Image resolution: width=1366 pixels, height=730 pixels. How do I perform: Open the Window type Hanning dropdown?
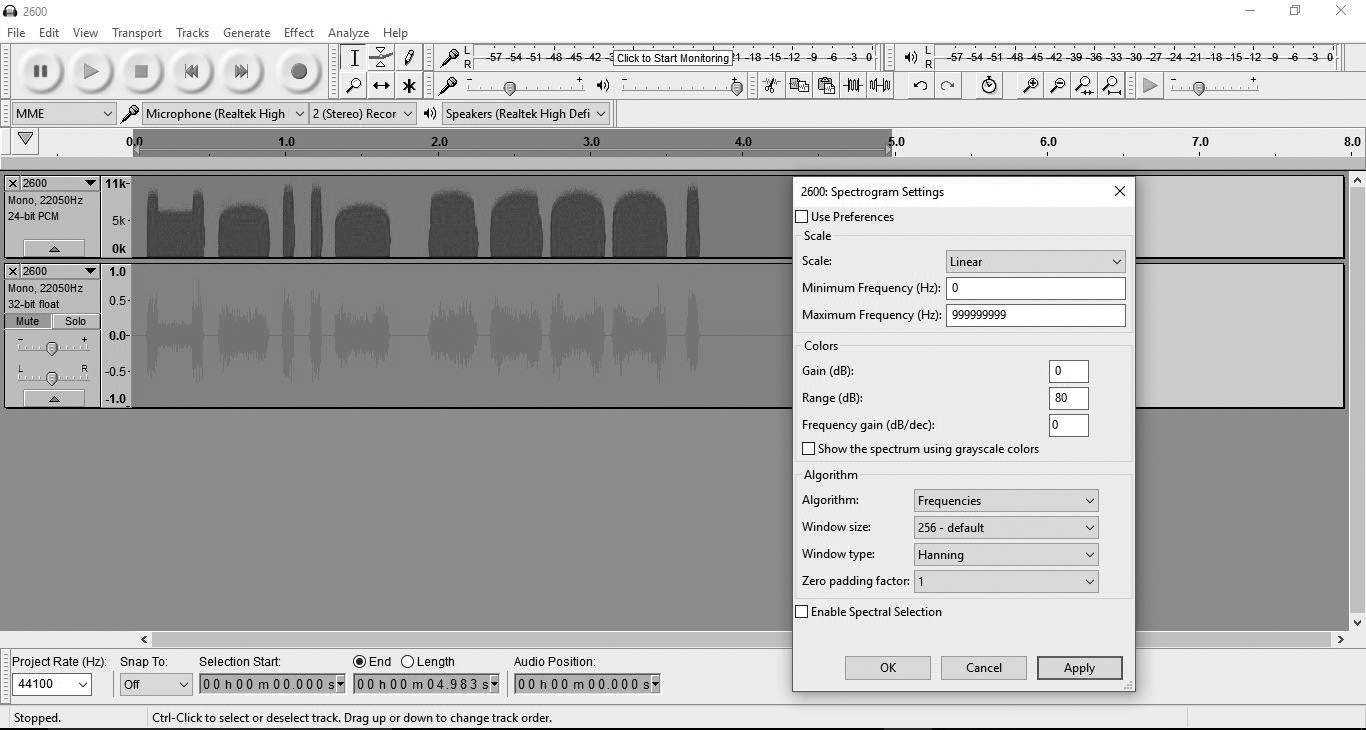coord(1006,555)
